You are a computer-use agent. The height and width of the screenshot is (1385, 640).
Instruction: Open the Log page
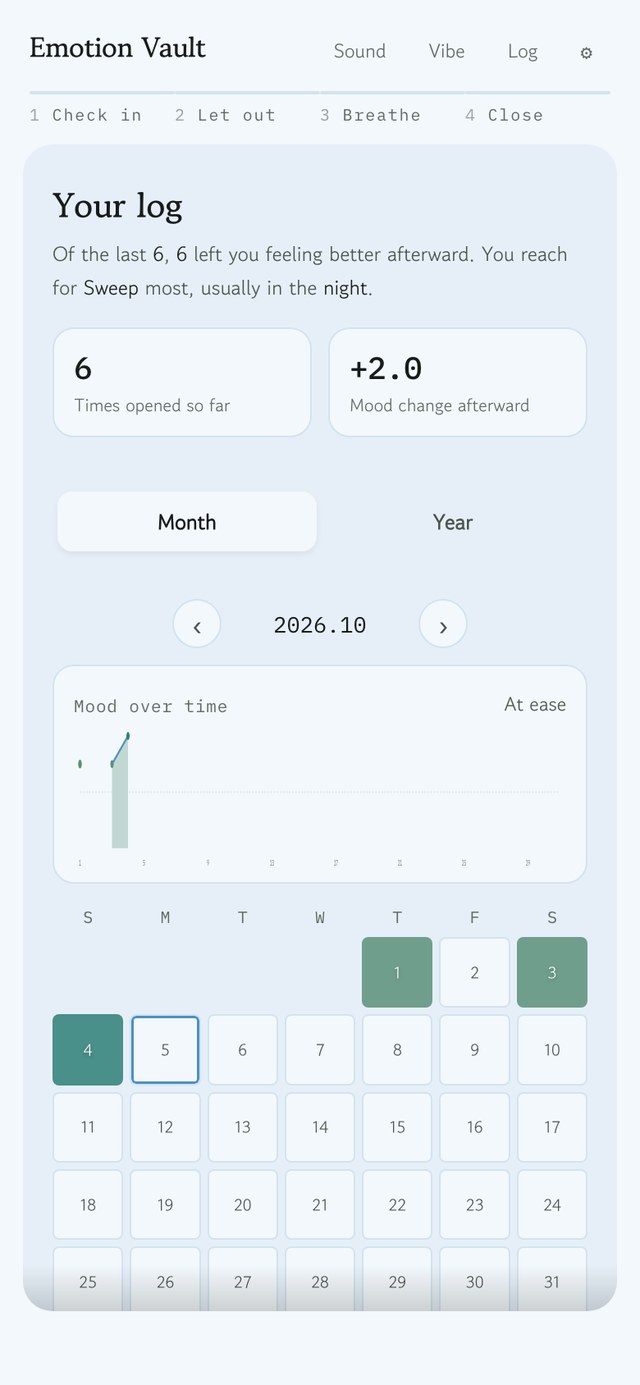(x=523, y=51)
